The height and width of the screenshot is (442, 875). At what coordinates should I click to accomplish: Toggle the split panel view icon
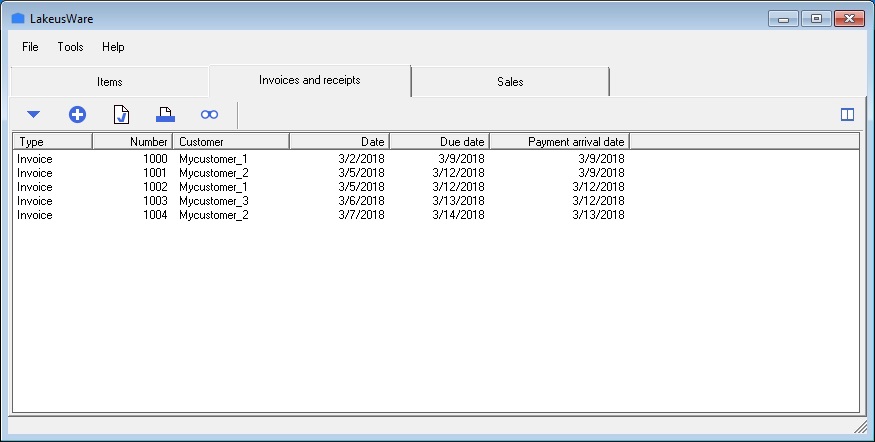(847, 115)
